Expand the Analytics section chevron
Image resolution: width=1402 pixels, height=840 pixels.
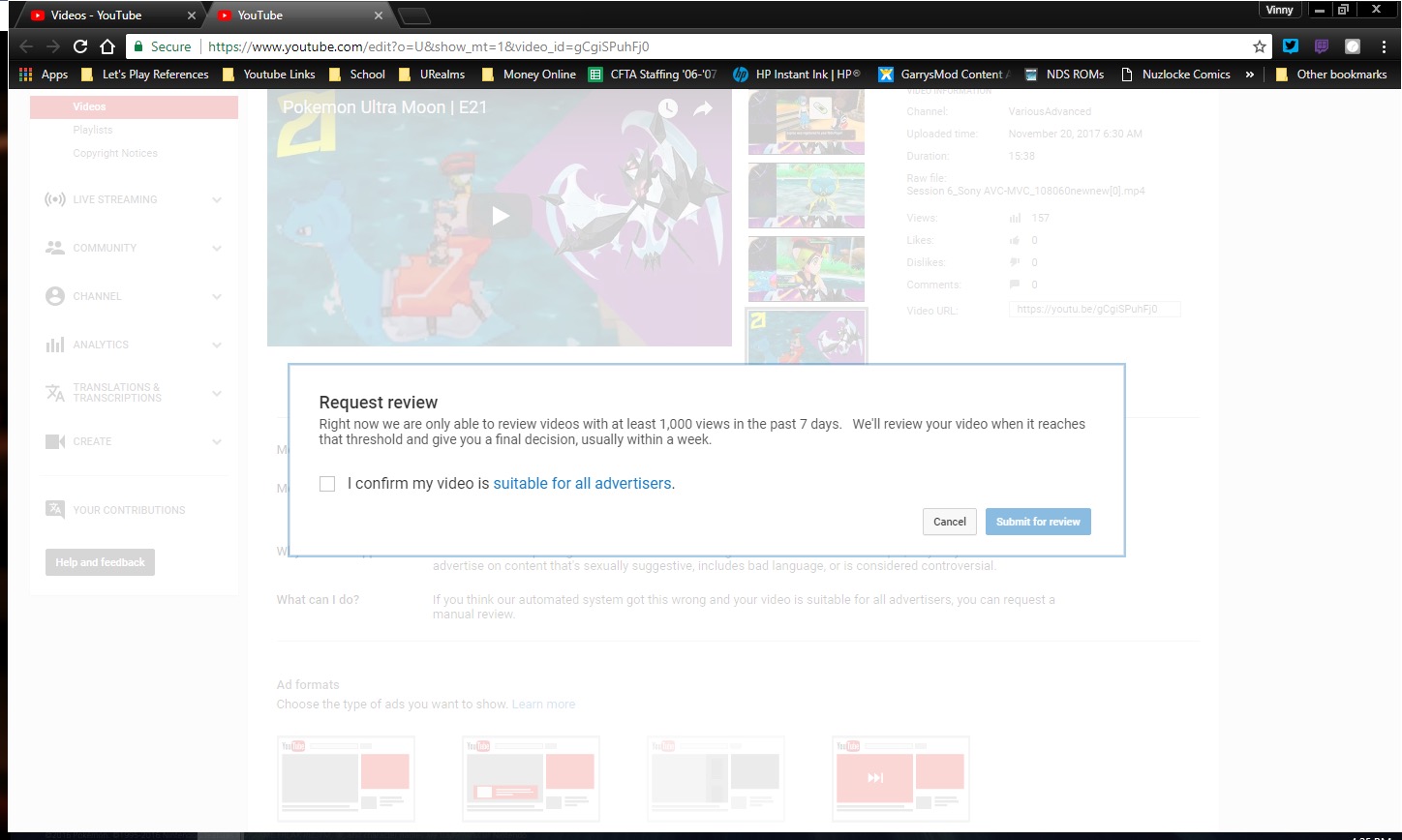pos(217,345)
